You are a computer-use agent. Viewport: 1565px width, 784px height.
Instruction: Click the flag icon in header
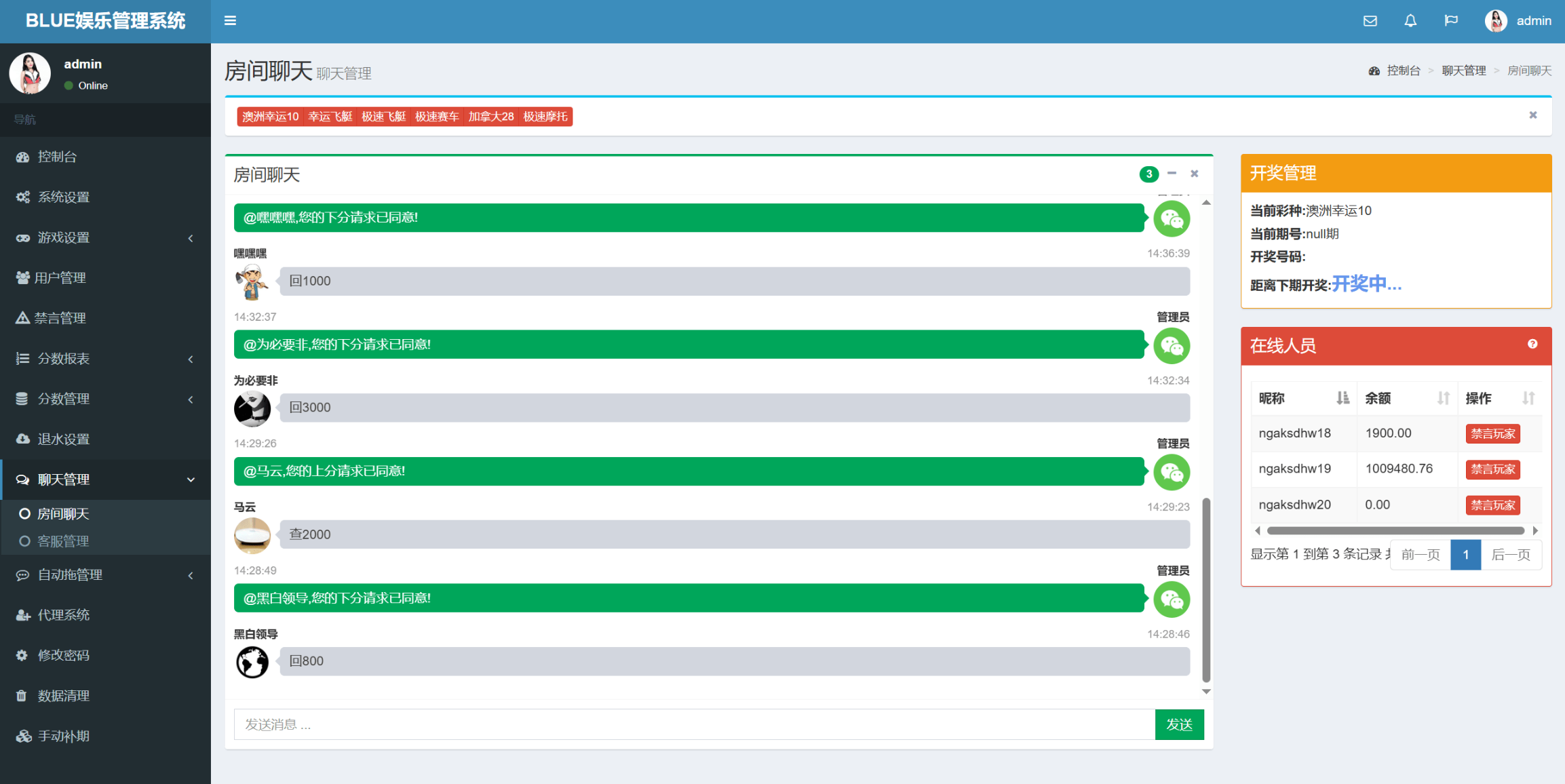(1451, 20)
